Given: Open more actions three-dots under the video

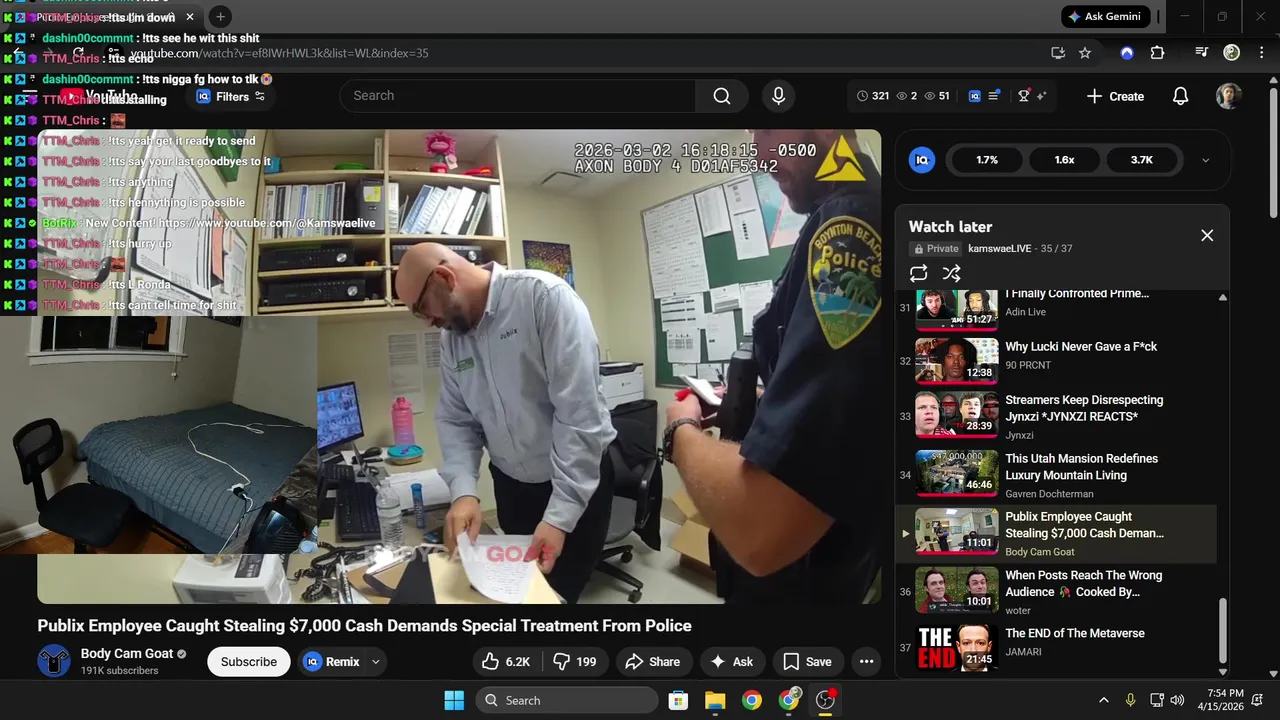Looking at the screenshot, I should click(866, 661).
